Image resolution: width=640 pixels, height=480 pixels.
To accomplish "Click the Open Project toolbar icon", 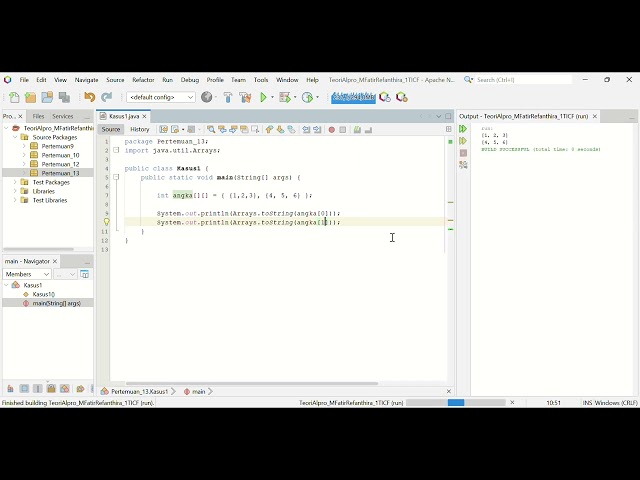I will click(47, 97).
